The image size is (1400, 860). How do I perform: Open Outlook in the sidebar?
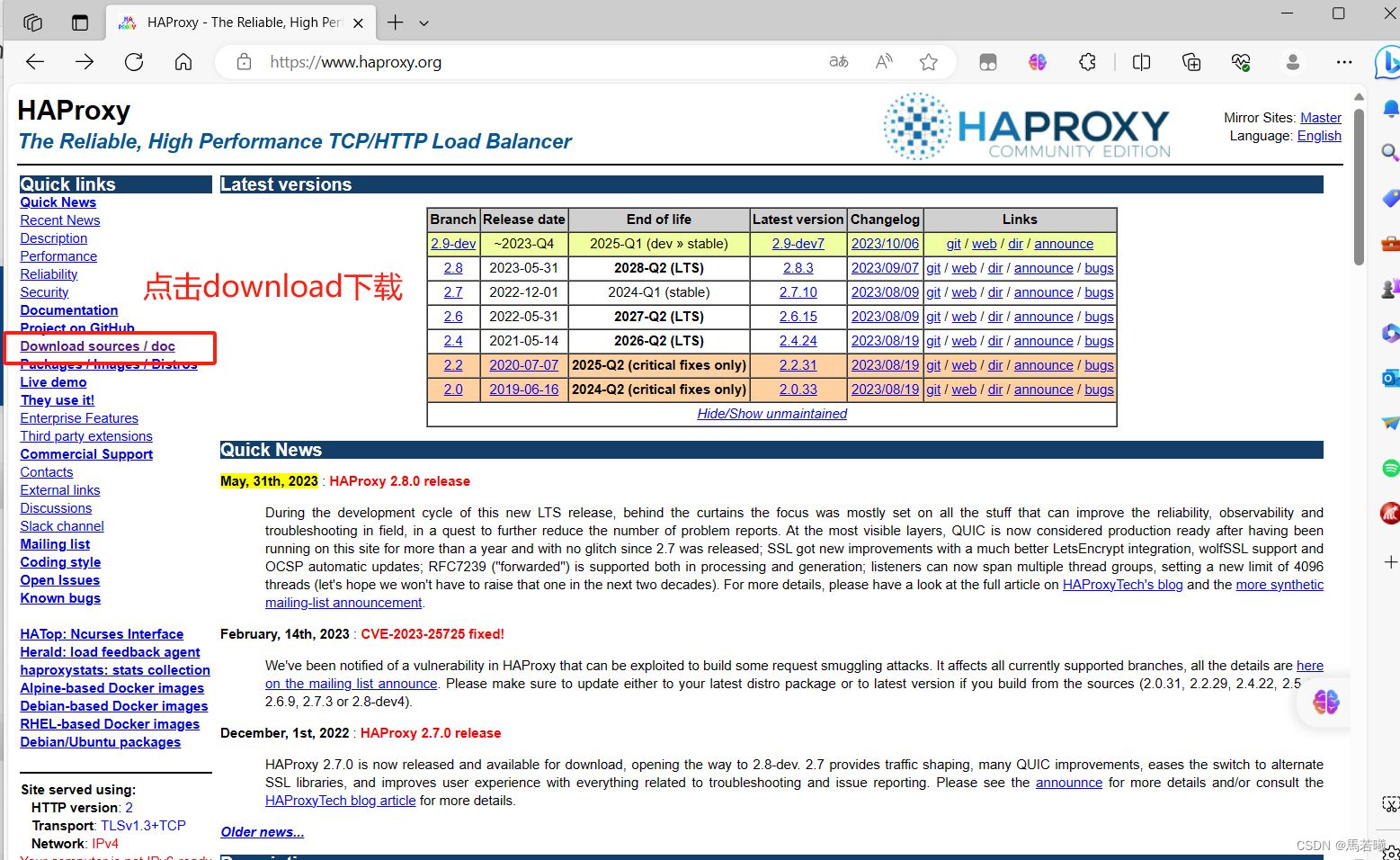[1390, 378]
